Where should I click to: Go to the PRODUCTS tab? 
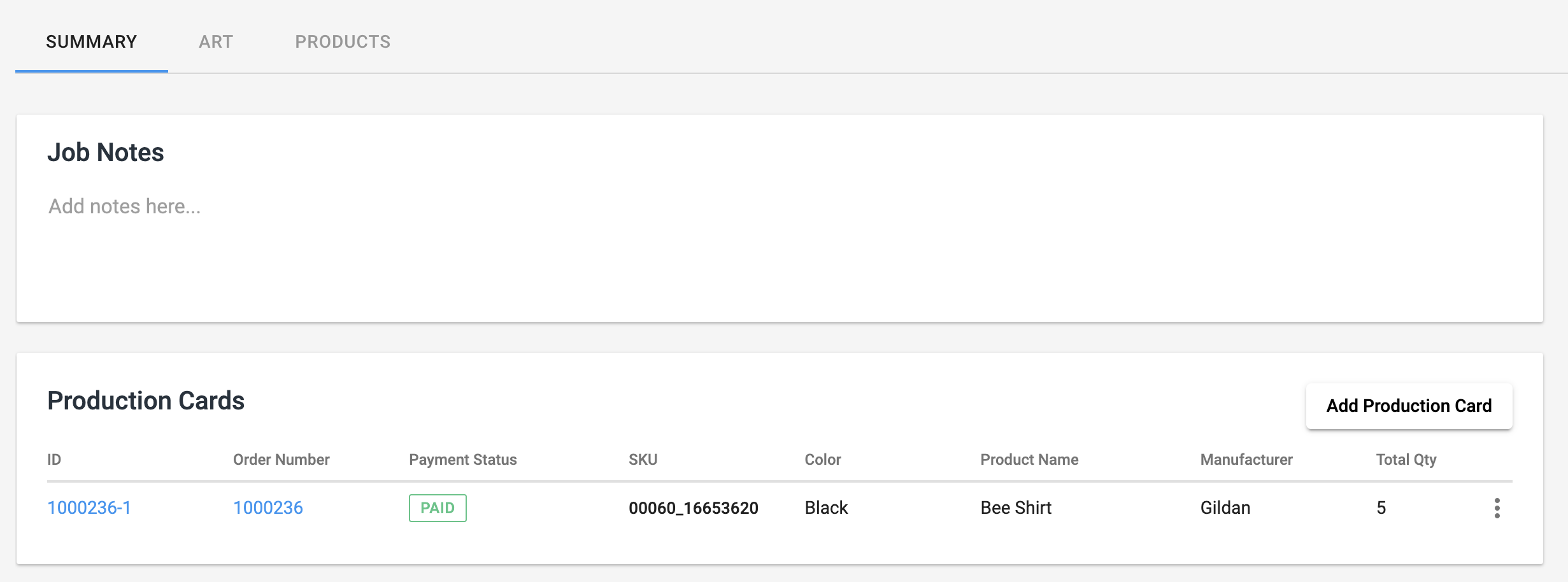pos(343,42)
